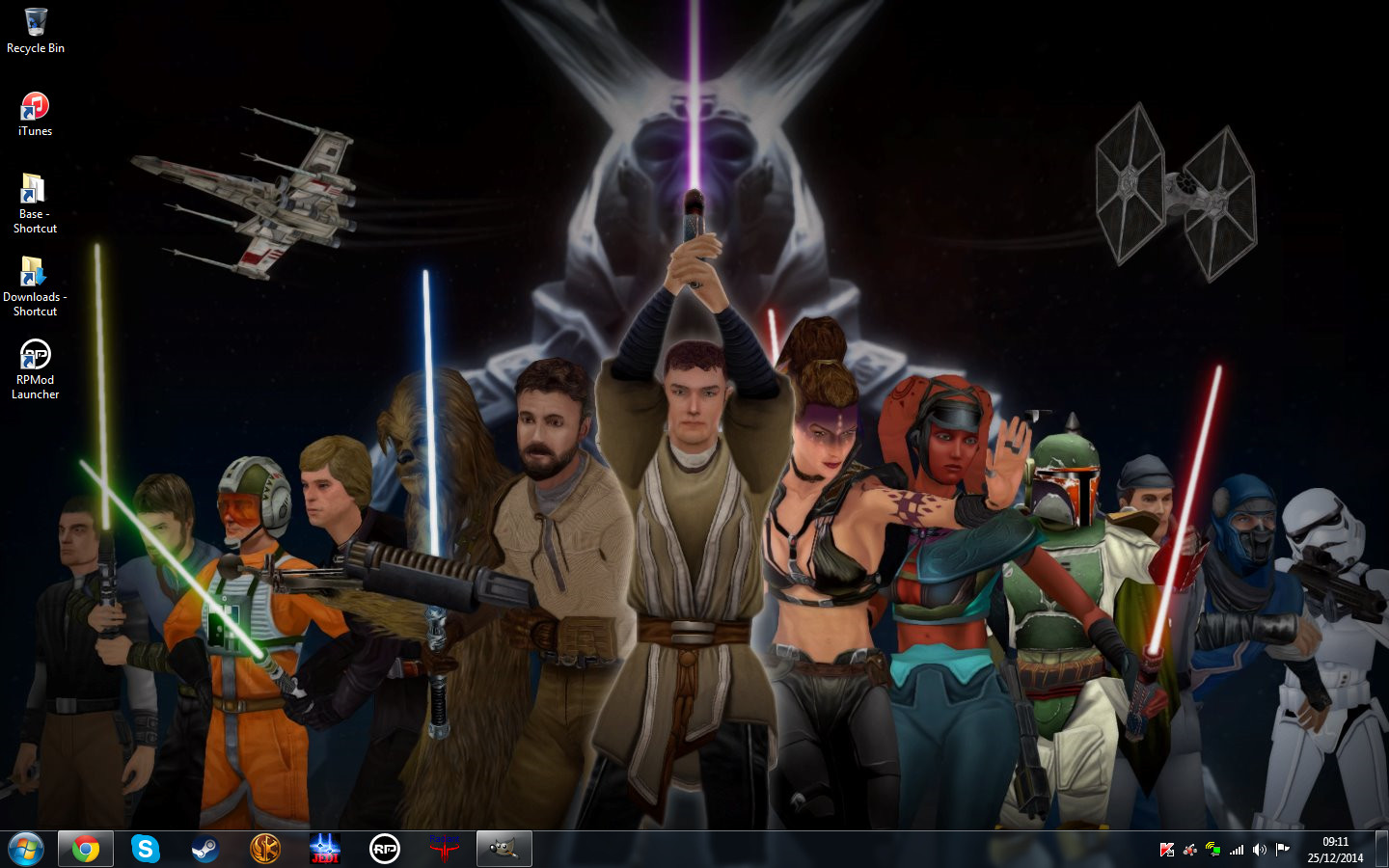Open the network signal bars icon
This screenshot has width=1389, height=868.
pyautogui.click(x=1237, y=850)
